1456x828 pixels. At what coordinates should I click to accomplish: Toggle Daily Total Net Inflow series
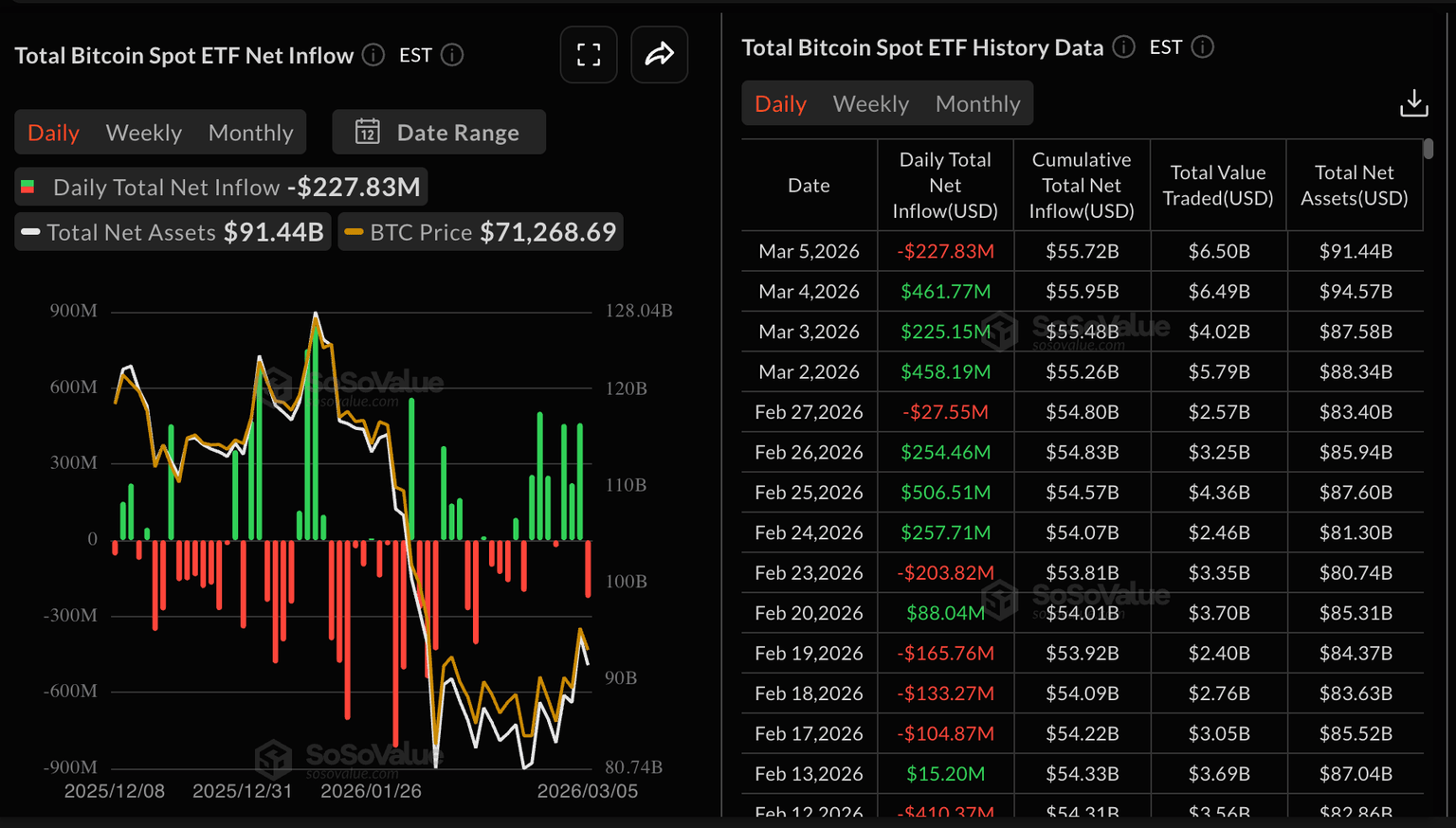tap(221, 187)
